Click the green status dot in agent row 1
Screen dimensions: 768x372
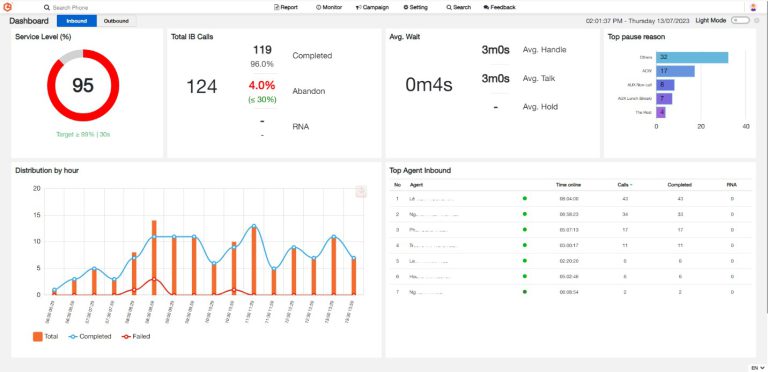(525, 198)
